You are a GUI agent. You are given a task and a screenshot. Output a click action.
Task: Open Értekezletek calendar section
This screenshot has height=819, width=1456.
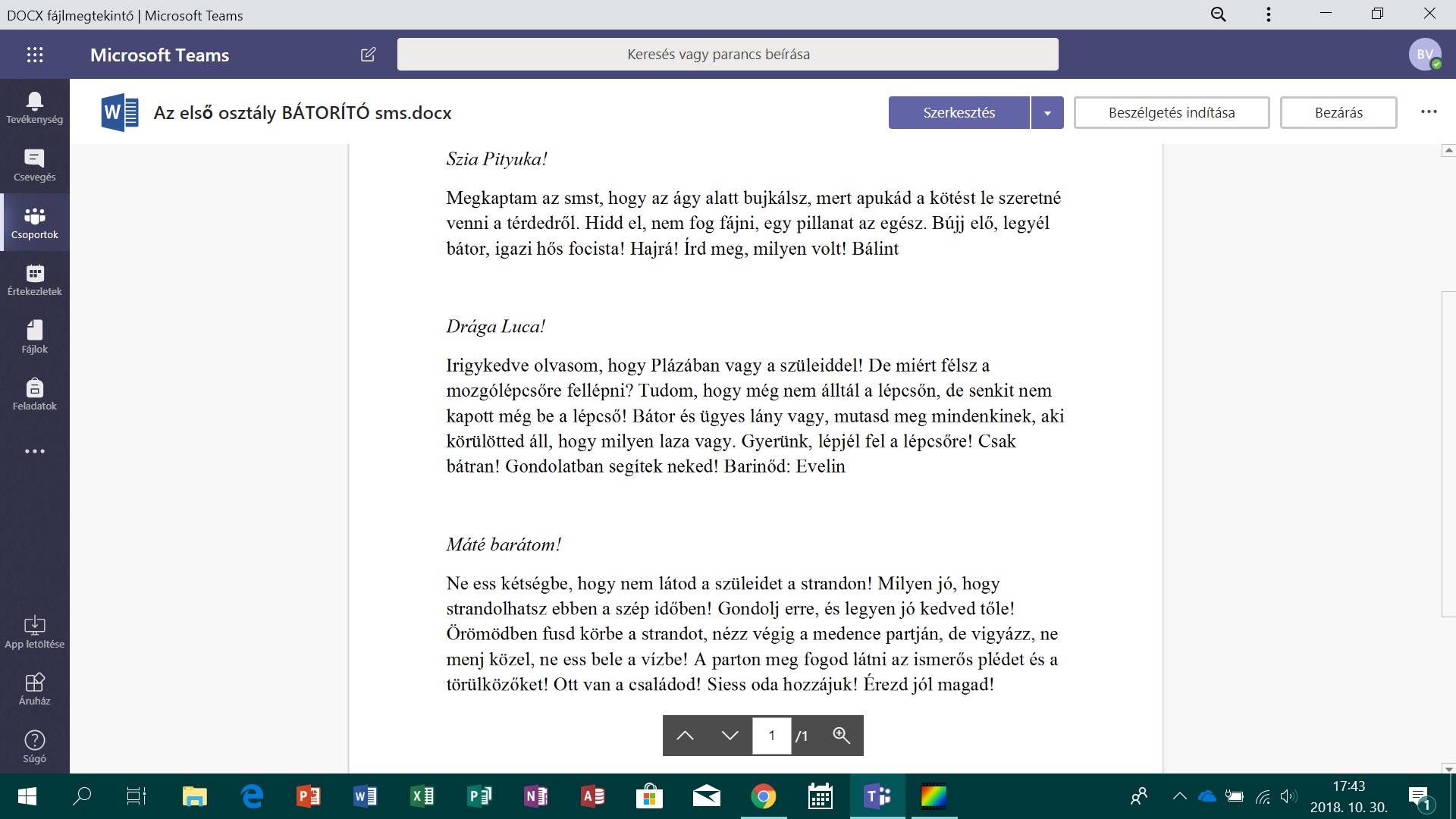coord(35,280)
